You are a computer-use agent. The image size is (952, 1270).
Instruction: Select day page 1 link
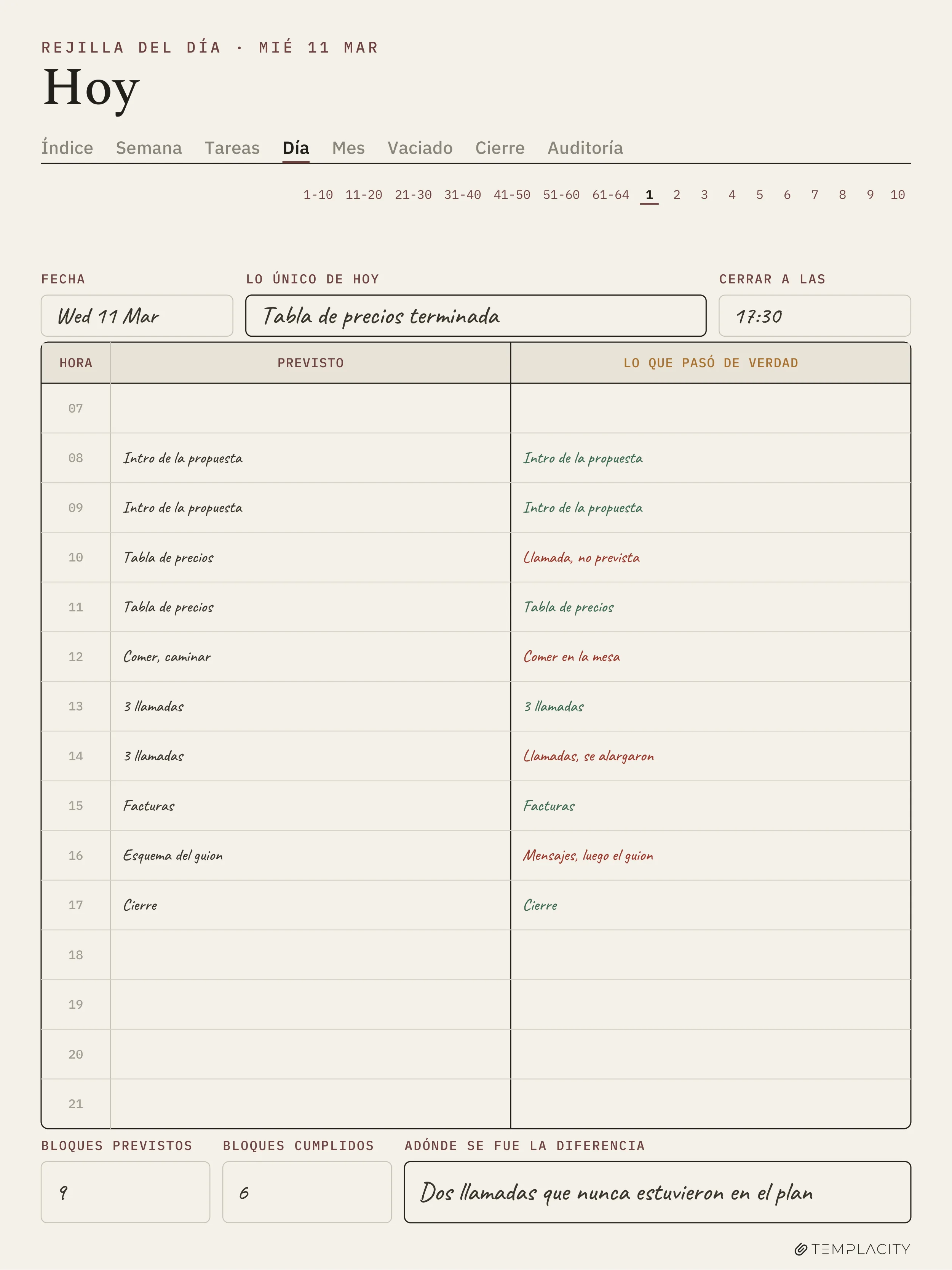click(649, 195)
